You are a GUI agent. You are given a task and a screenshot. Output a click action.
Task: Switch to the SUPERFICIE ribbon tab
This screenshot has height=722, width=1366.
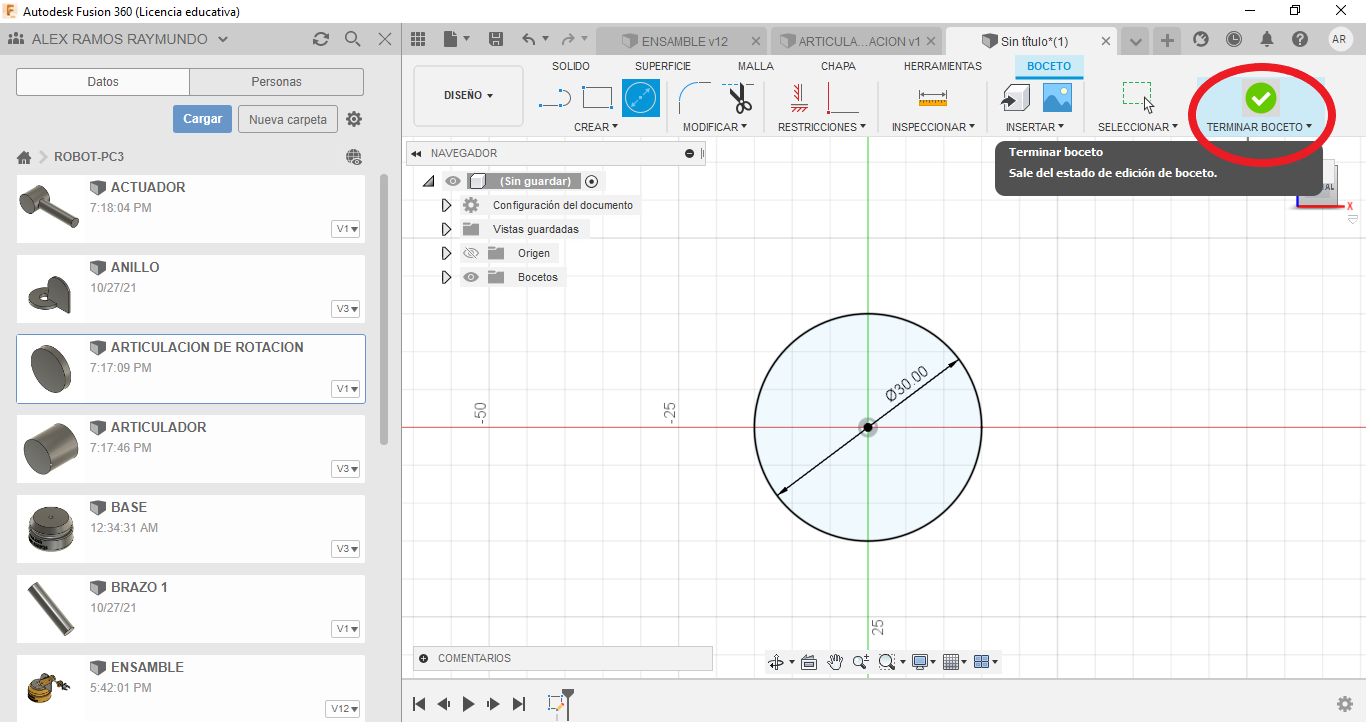(x=662, y=66)
